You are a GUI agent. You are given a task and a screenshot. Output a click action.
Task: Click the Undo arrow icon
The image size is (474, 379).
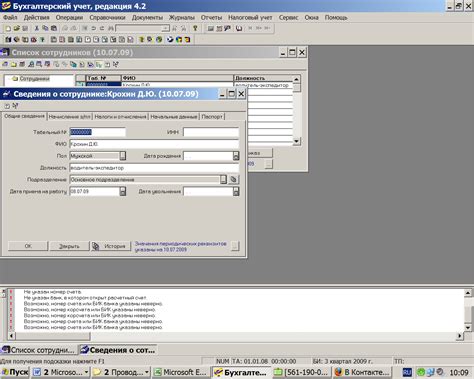[x=94, y=29]
